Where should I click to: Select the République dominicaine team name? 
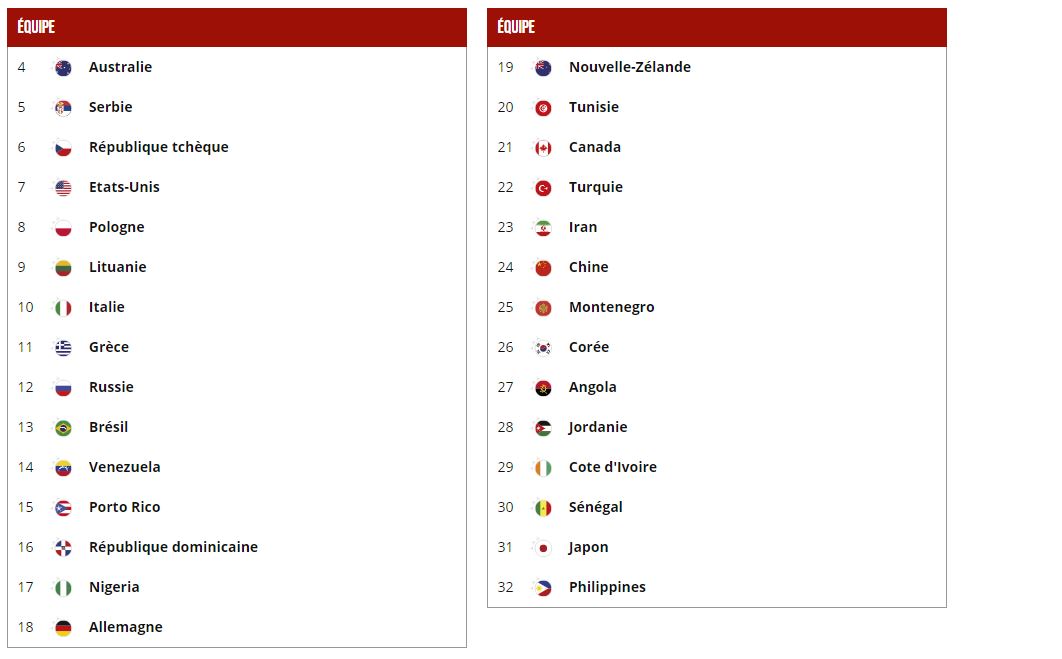[x=173, y=547]
